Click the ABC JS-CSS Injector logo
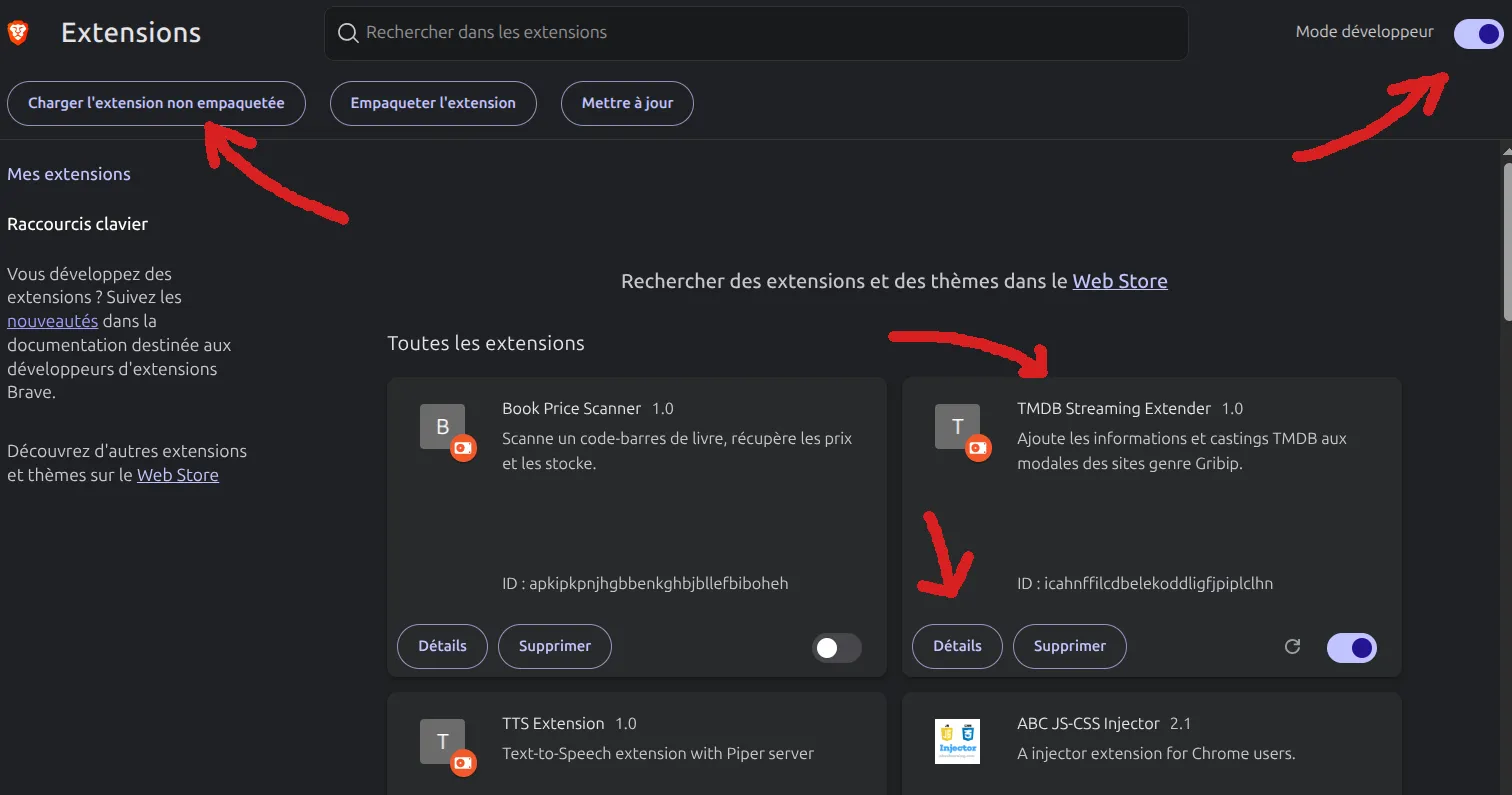1512x795 pixels. (x=958, y=741)
